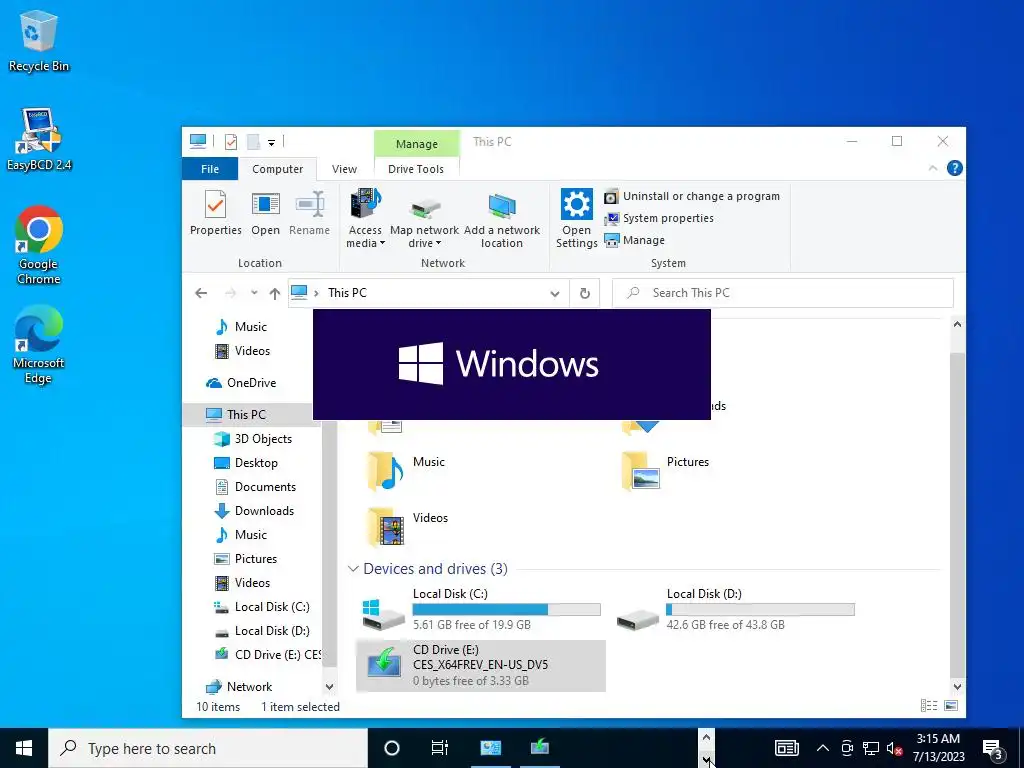Switch to the View ribbon tab
Viewport: 1024px width, 768px height.
[x=344, y=169]
